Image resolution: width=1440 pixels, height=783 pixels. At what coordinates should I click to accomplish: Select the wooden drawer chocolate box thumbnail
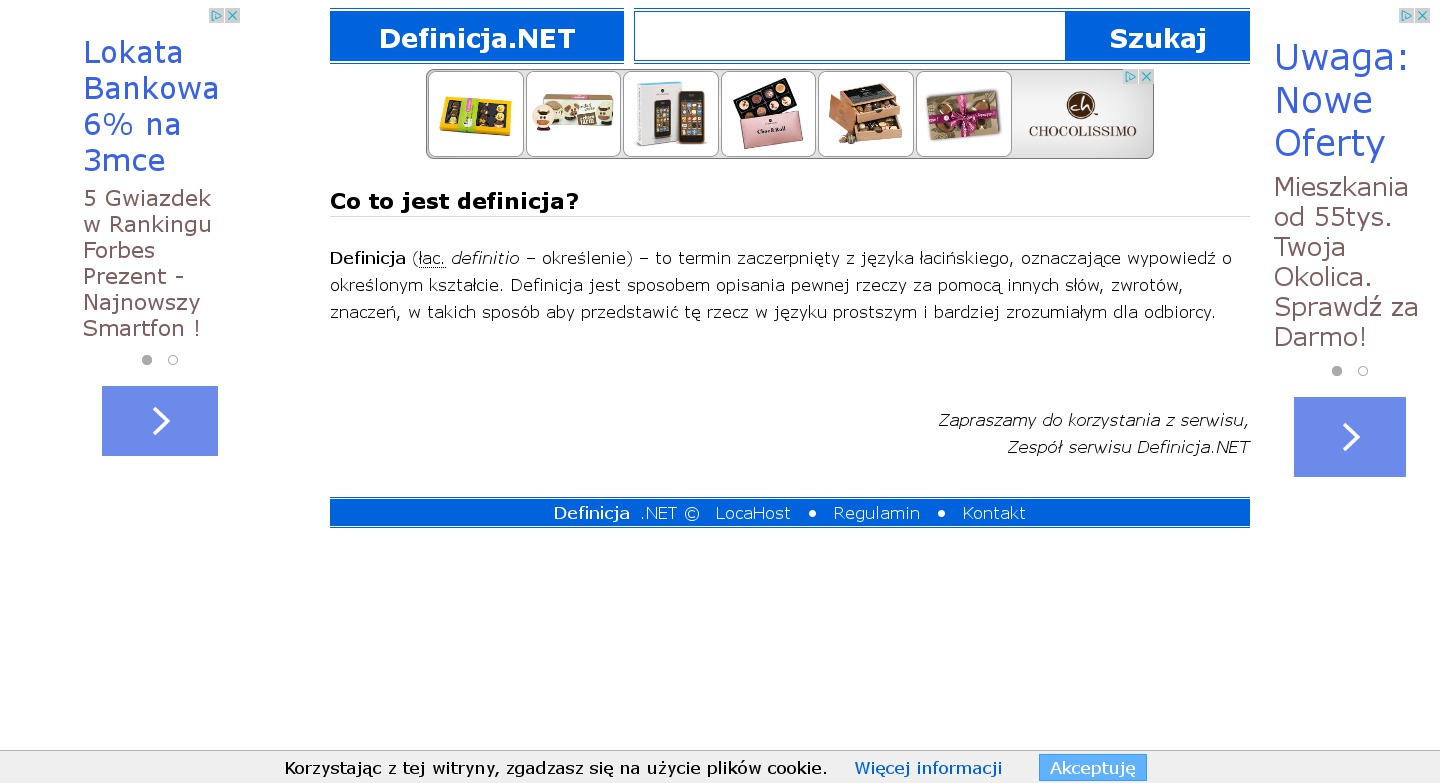pyautogui.click(x=865, y=114)
